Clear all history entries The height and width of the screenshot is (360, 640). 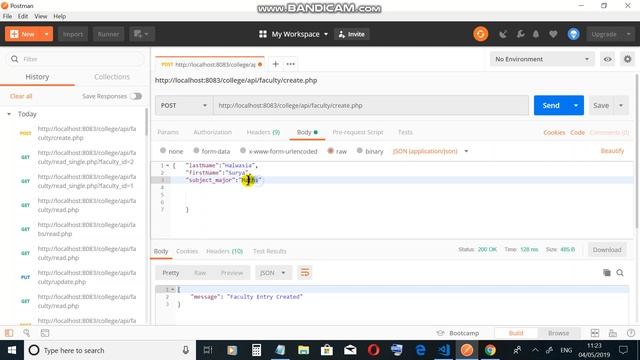(21, 96)
